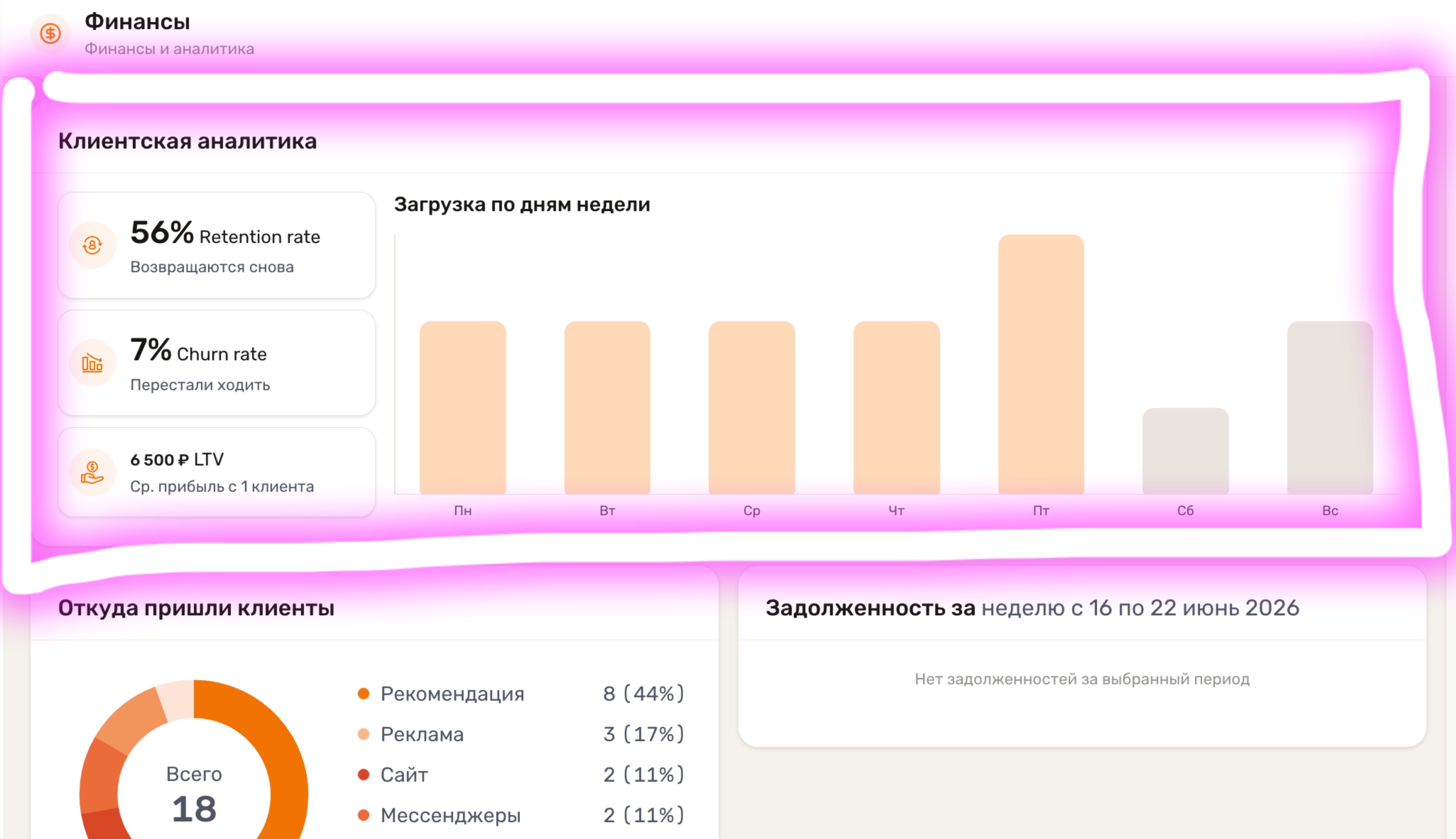1456x839 pixels.
Task: Click Ср. прибыль с 1 клиента caption
Action: click(222, 486)
